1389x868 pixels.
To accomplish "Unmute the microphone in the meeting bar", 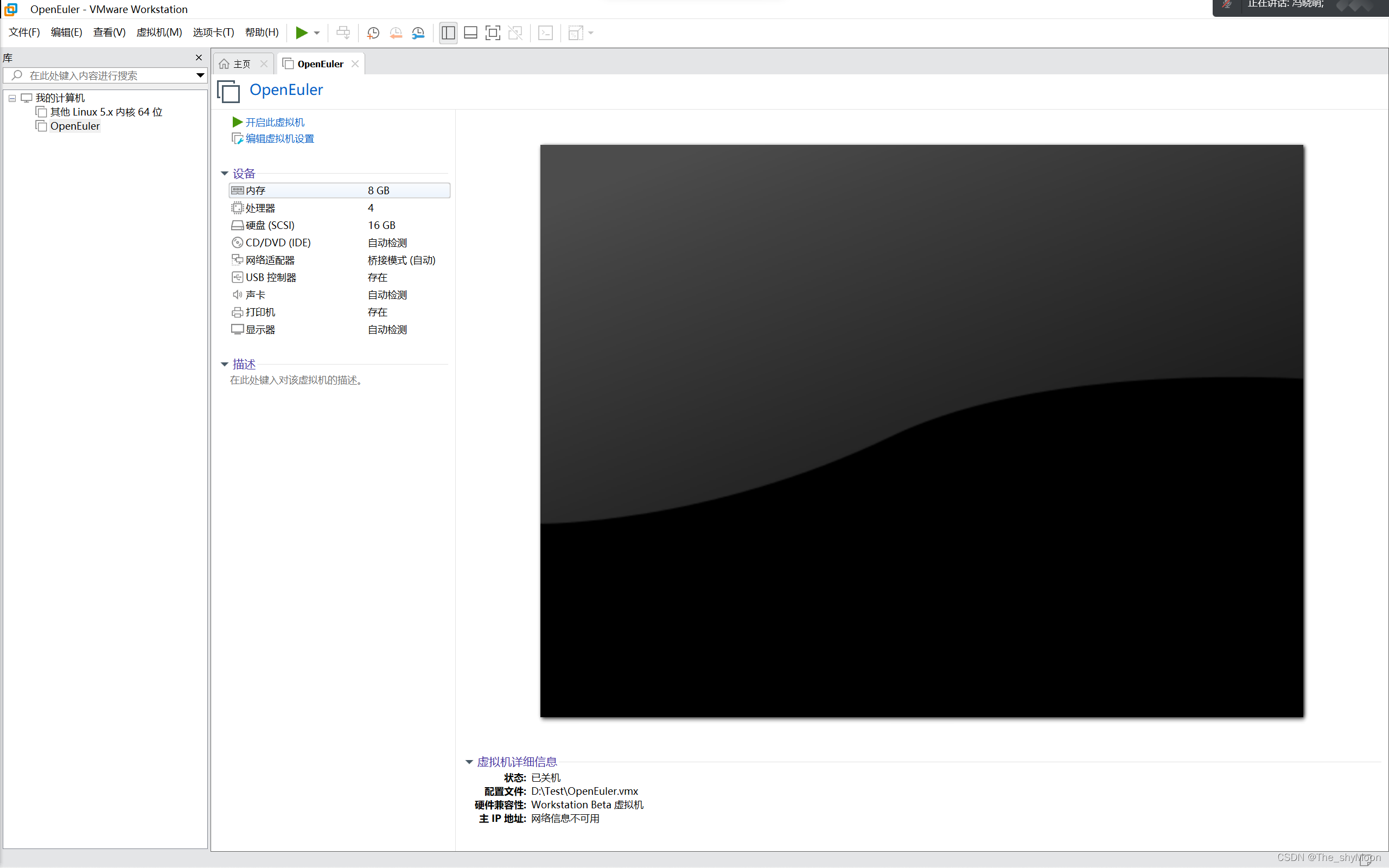I will click(x=1227, y=4).
